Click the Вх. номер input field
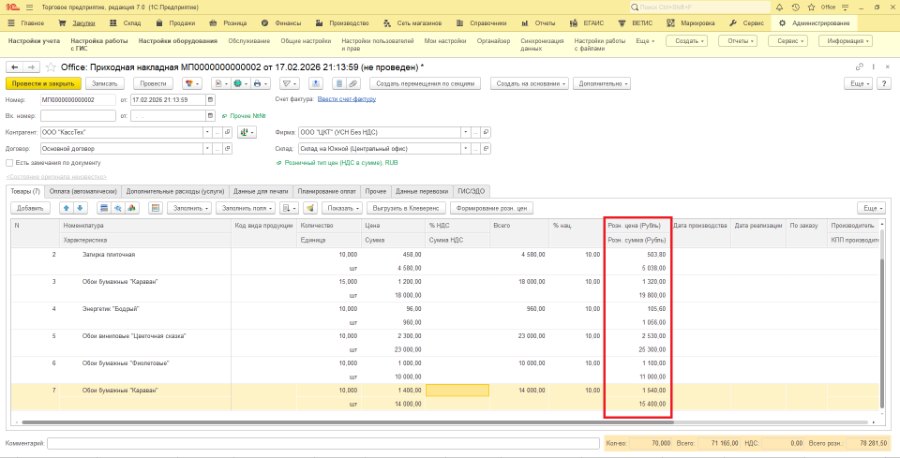Screen dimensions: 900x458 [78, 116]
